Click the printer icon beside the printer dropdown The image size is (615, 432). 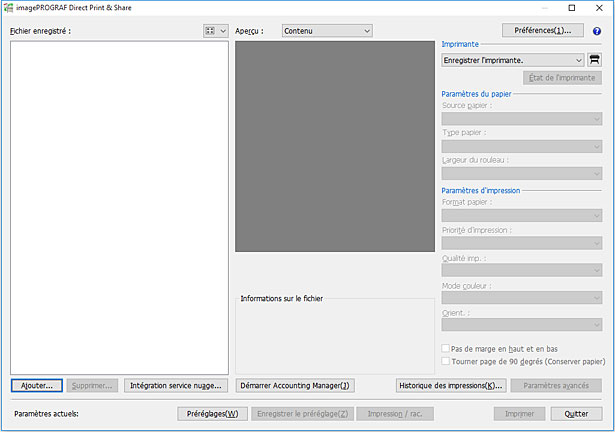[594, 60]
